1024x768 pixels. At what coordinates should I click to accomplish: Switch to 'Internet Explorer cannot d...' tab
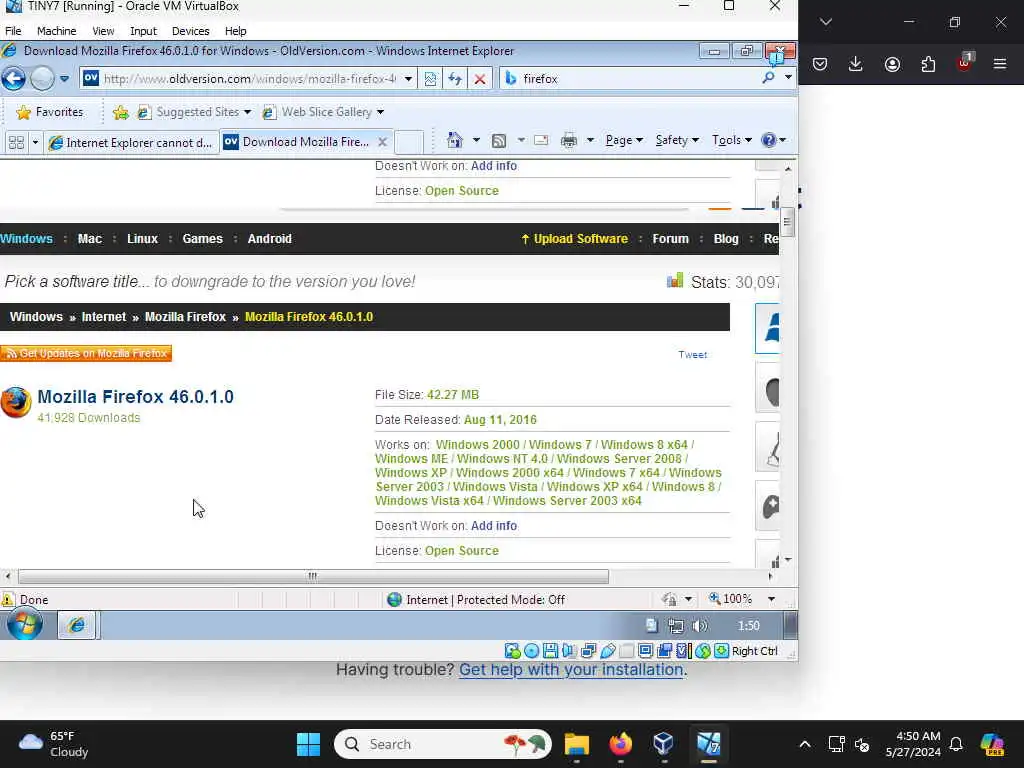tap(131, 142)
